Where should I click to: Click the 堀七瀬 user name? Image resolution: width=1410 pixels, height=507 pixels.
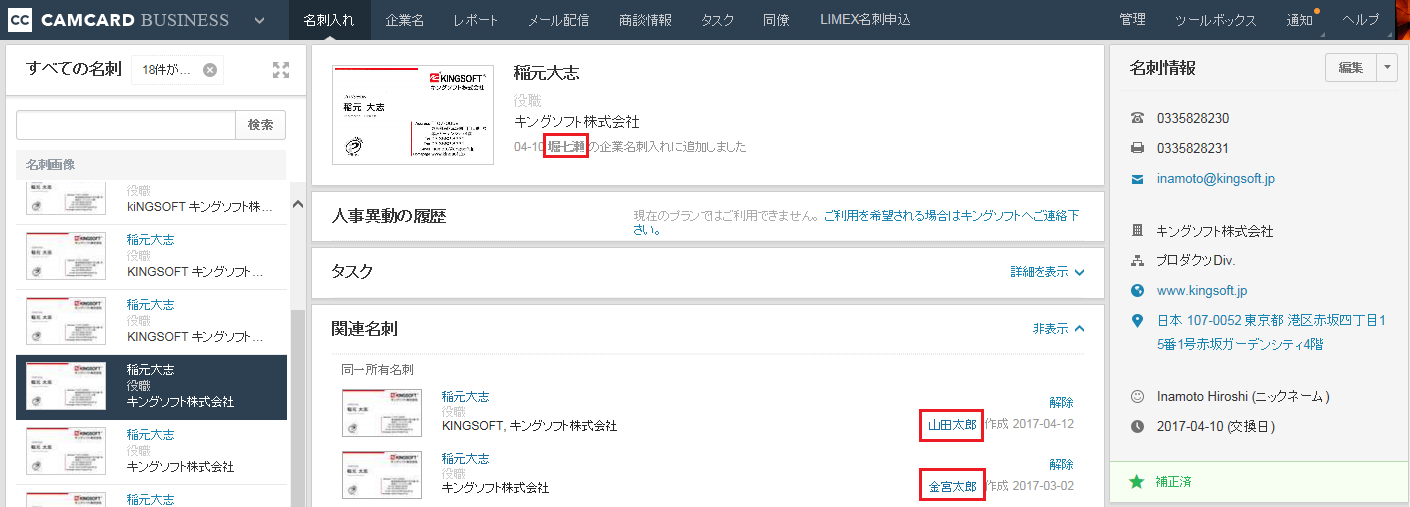pos(566,147)
